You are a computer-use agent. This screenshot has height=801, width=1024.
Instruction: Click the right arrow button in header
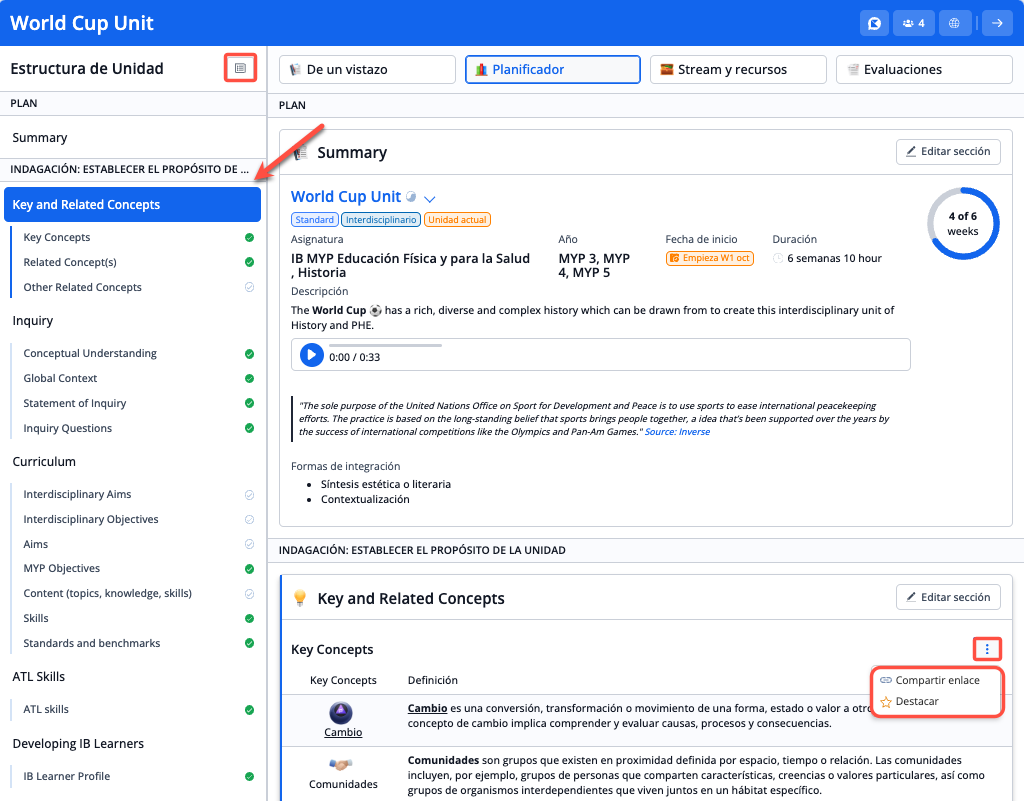[996, 24]
